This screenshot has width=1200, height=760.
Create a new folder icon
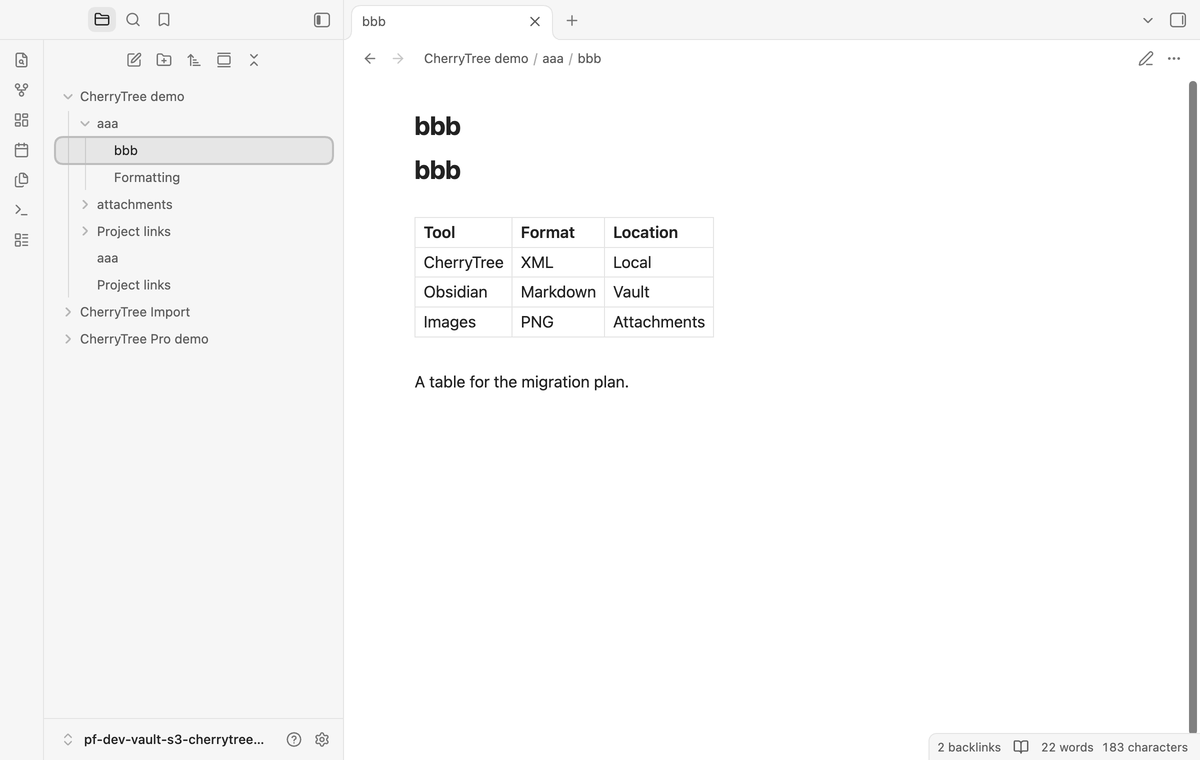[x=164, y=60]
